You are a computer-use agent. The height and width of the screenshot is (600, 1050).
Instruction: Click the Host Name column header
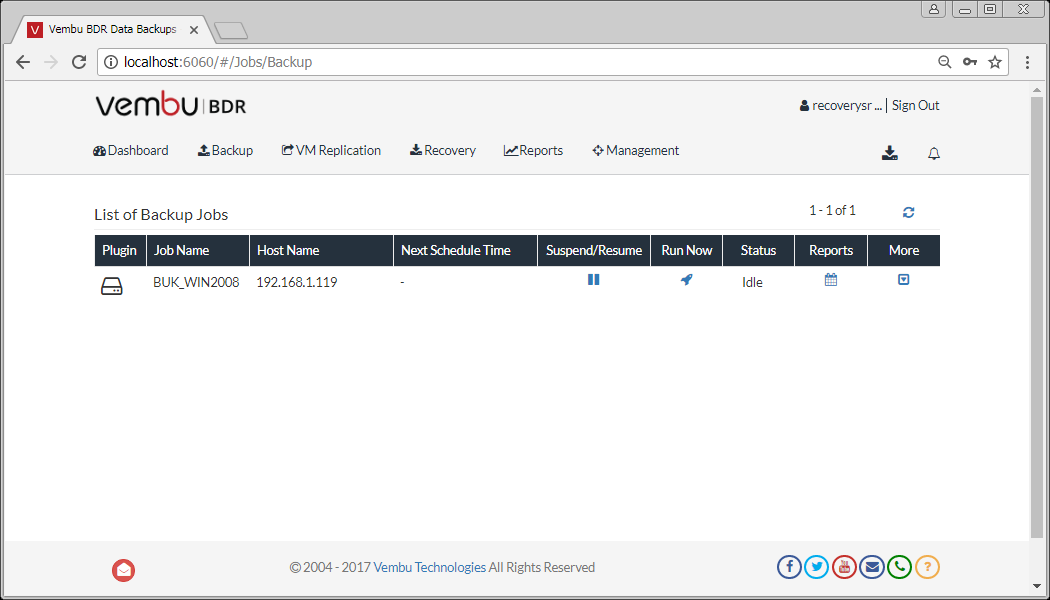(321, 250)
